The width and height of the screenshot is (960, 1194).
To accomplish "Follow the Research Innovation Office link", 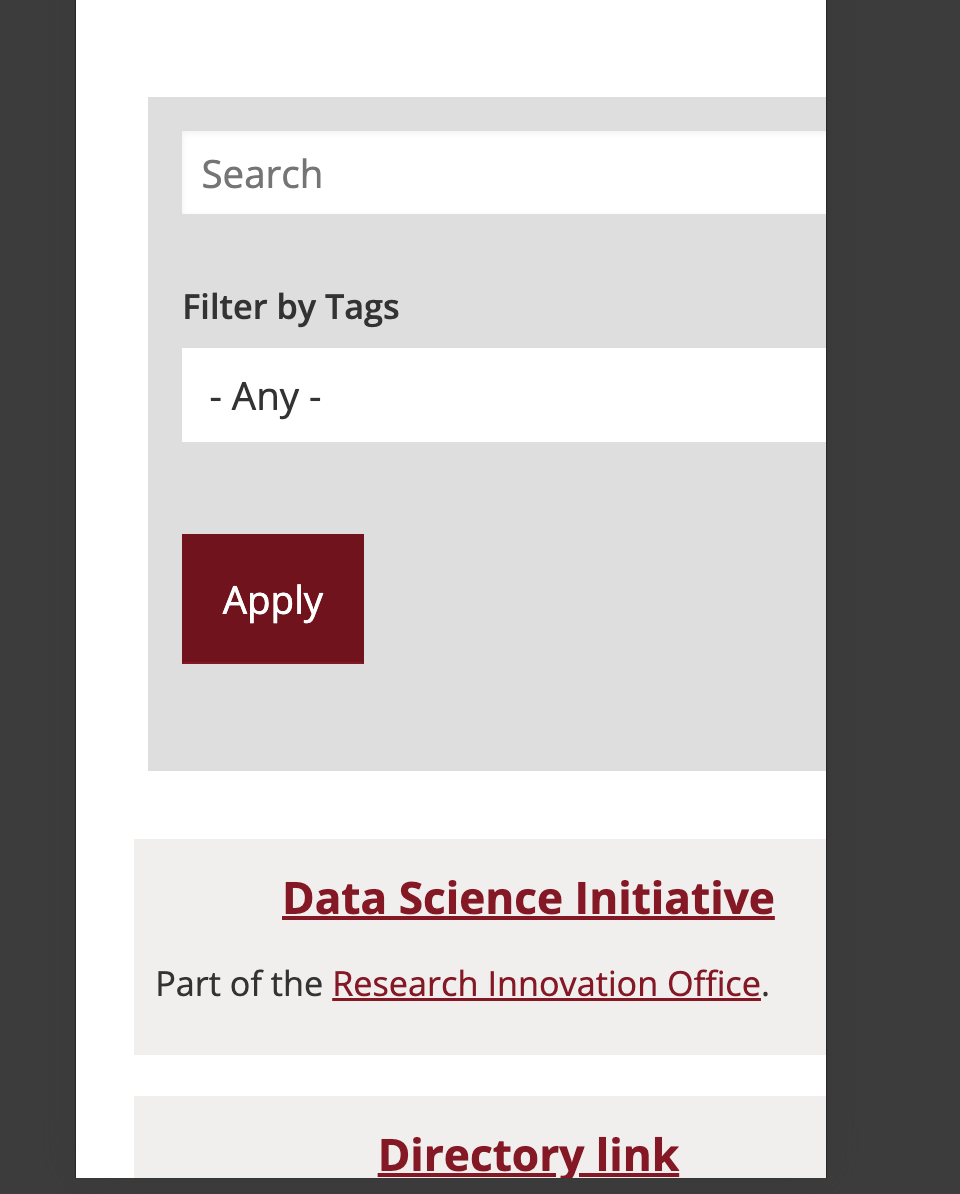I will 546,984.
